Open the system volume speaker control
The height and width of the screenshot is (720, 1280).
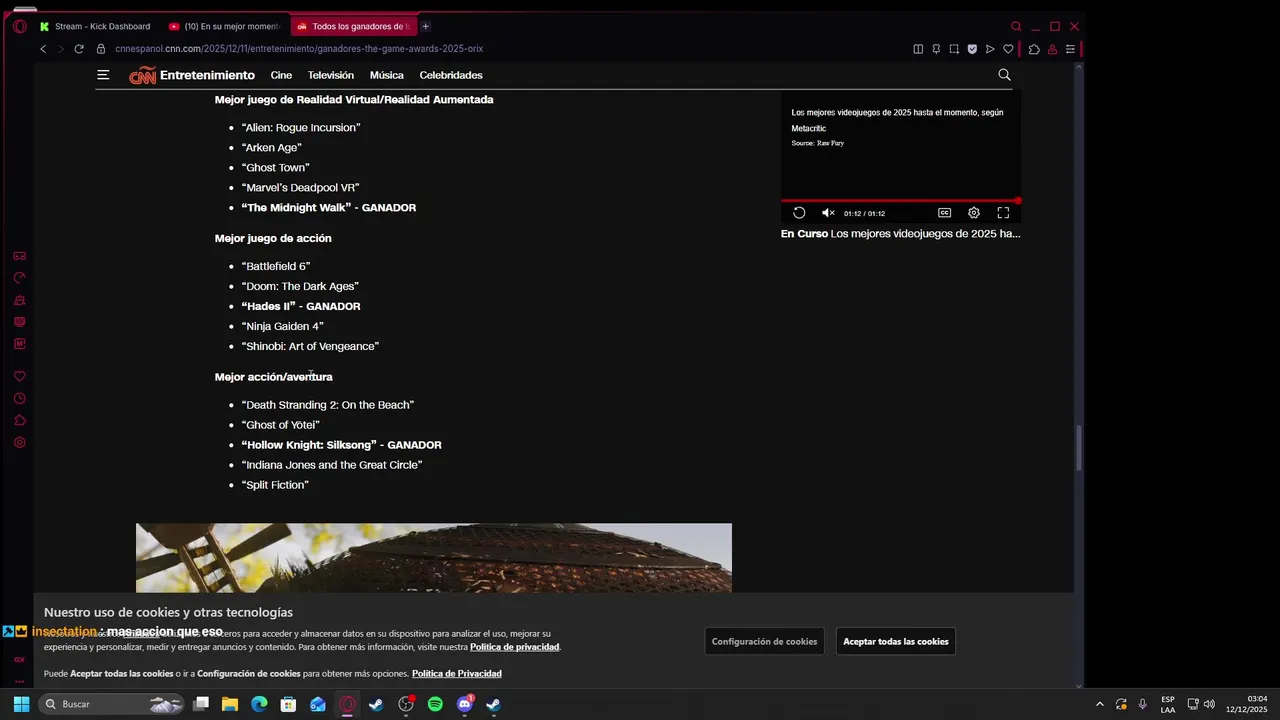coord(1209,704)
